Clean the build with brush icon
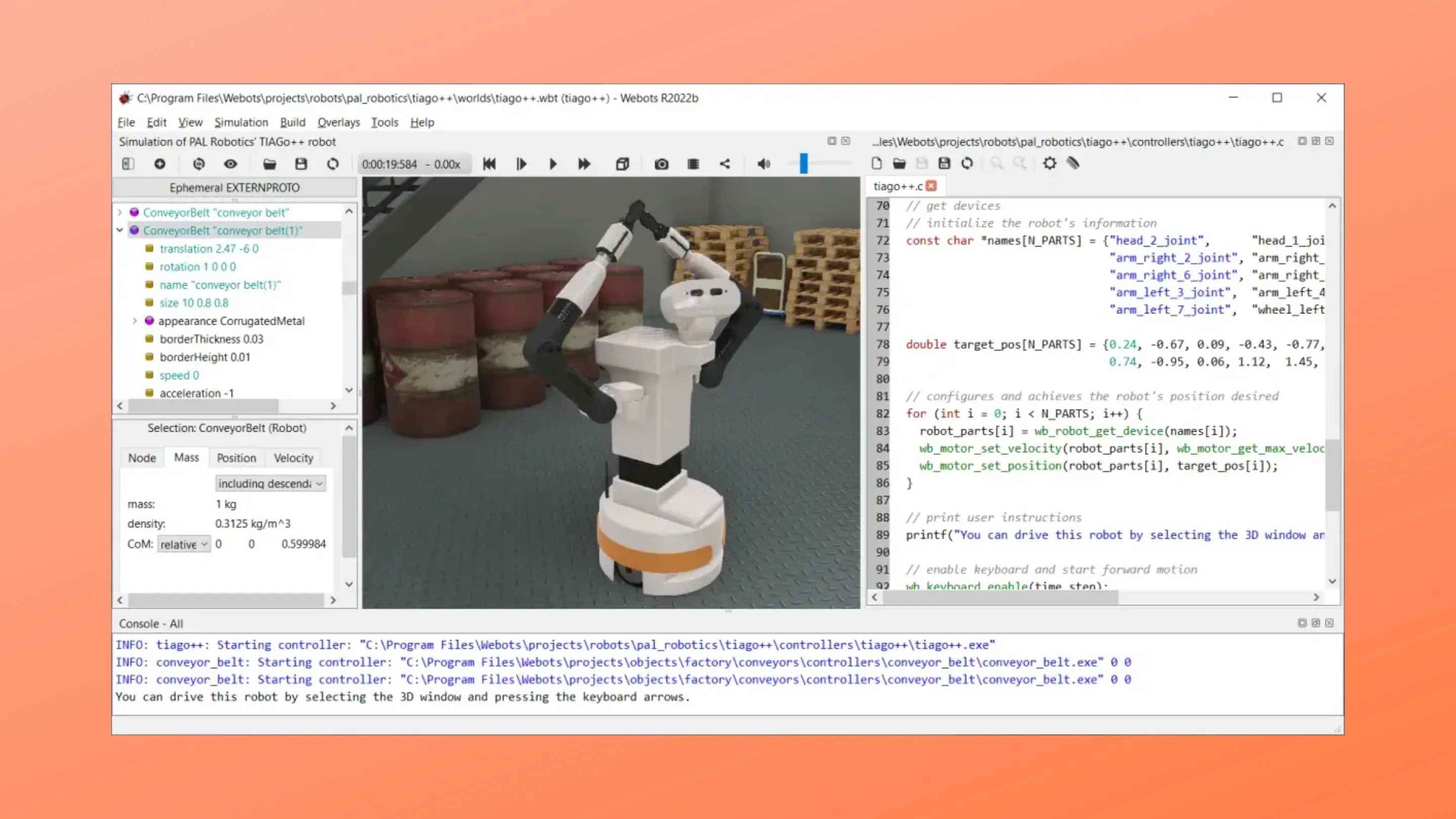 click(x=1073, y=163)
